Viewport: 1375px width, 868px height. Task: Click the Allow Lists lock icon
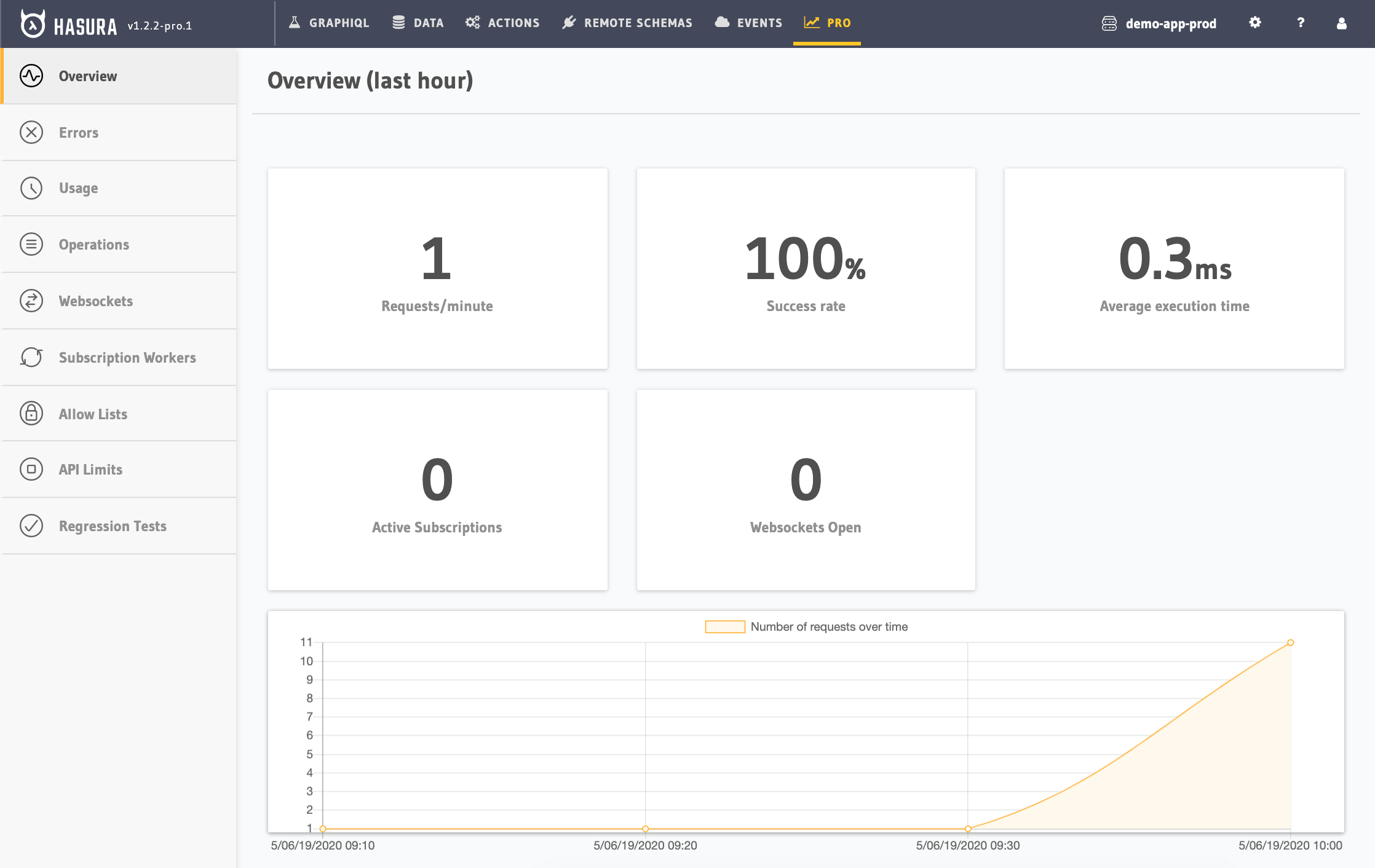31,413
